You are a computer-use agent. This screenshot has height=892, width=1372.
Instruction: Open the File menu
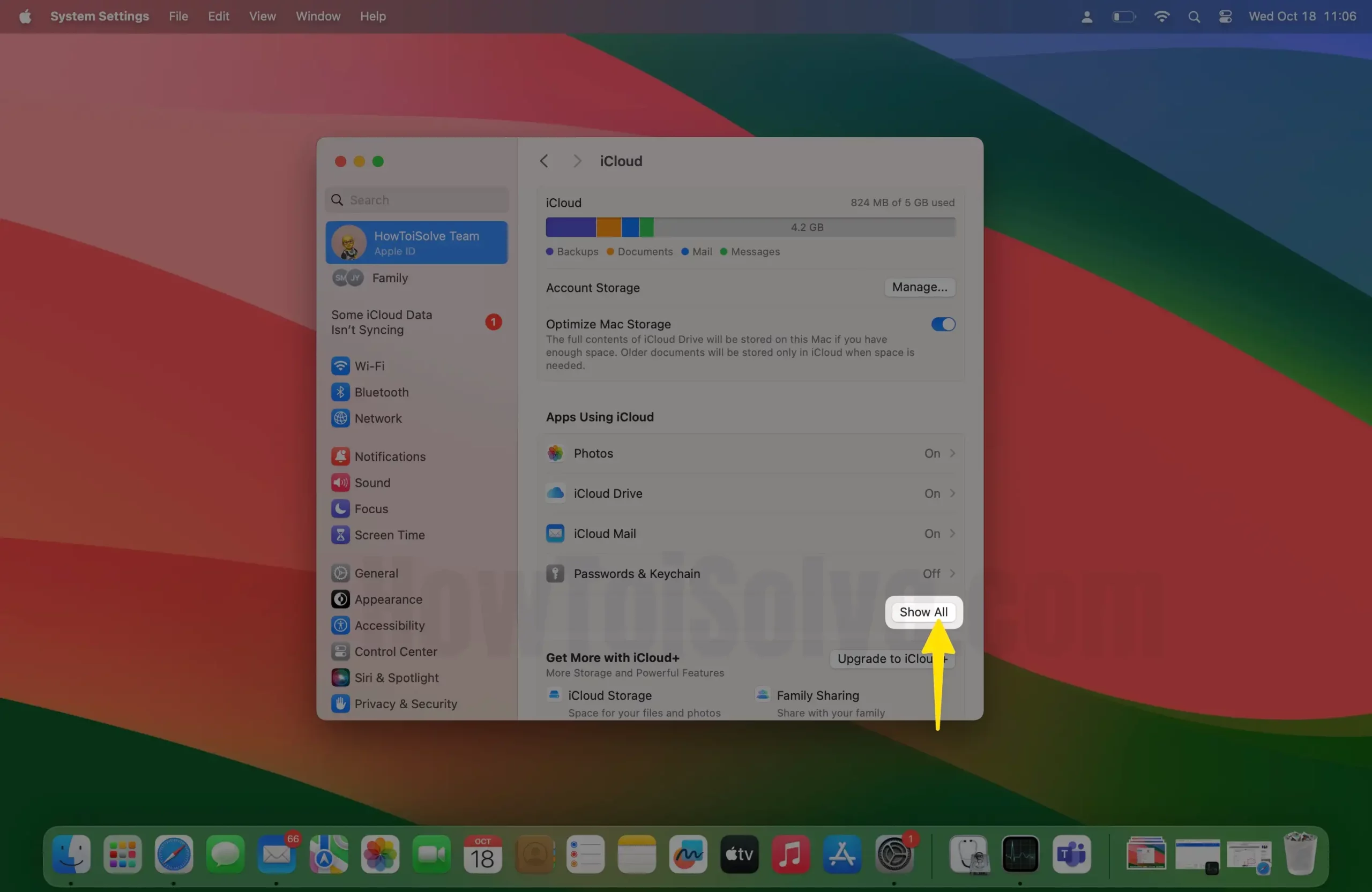click(x=178, y=16)
